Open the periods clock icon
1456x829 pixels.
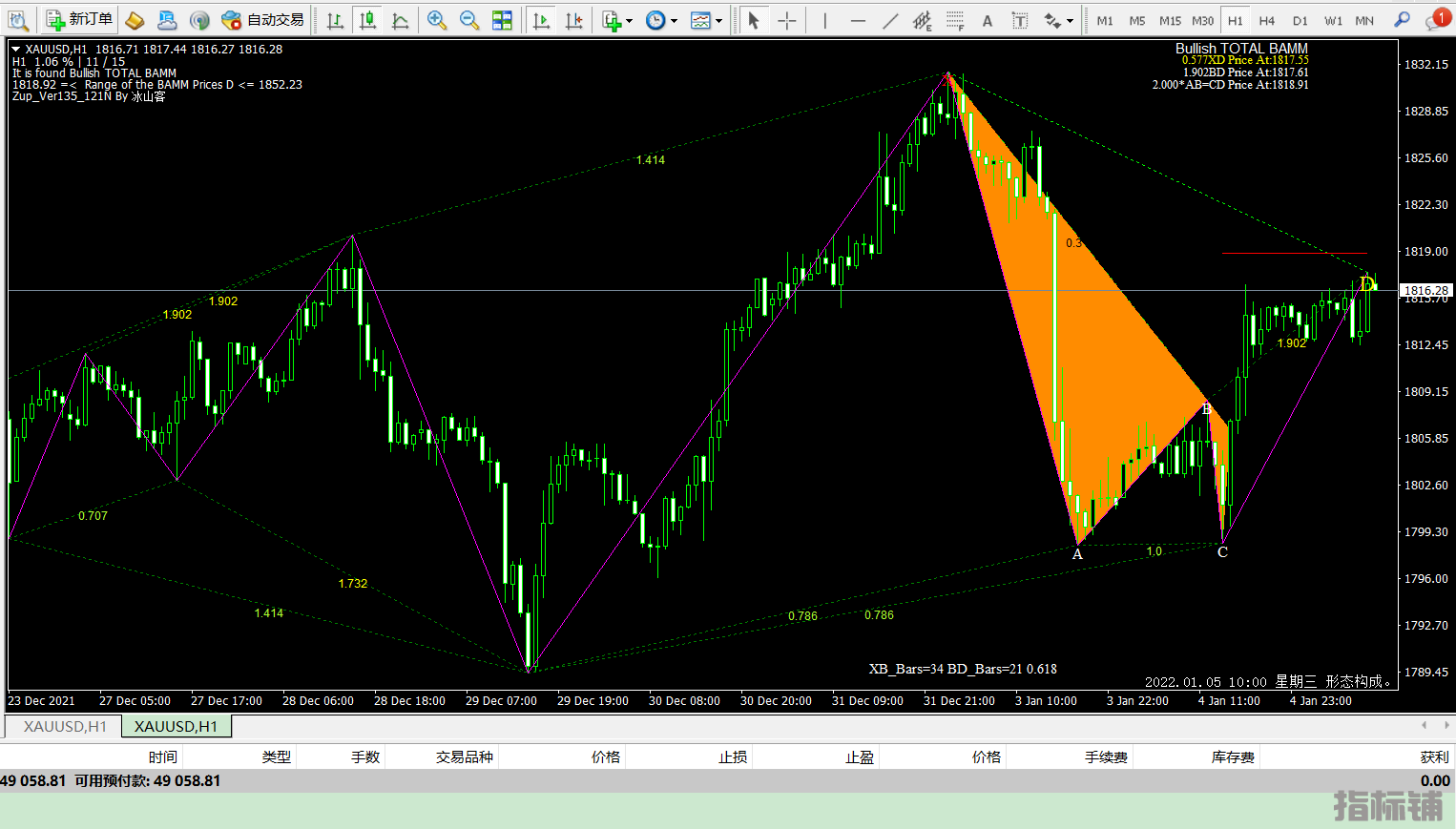pyautogui.click(x=655, y=20)
